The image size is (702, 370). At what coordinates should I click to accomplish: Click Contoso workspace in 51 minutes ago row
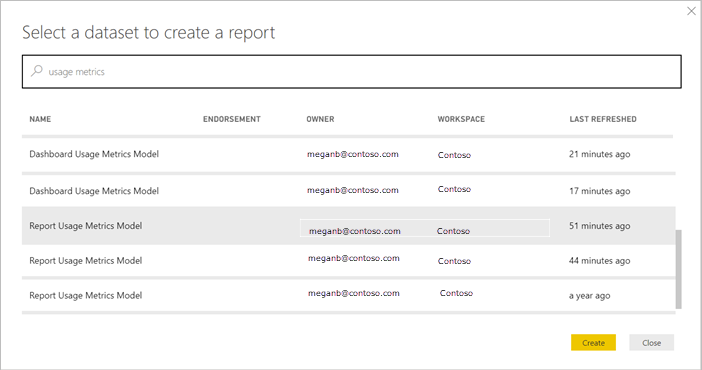pos(453,231)
